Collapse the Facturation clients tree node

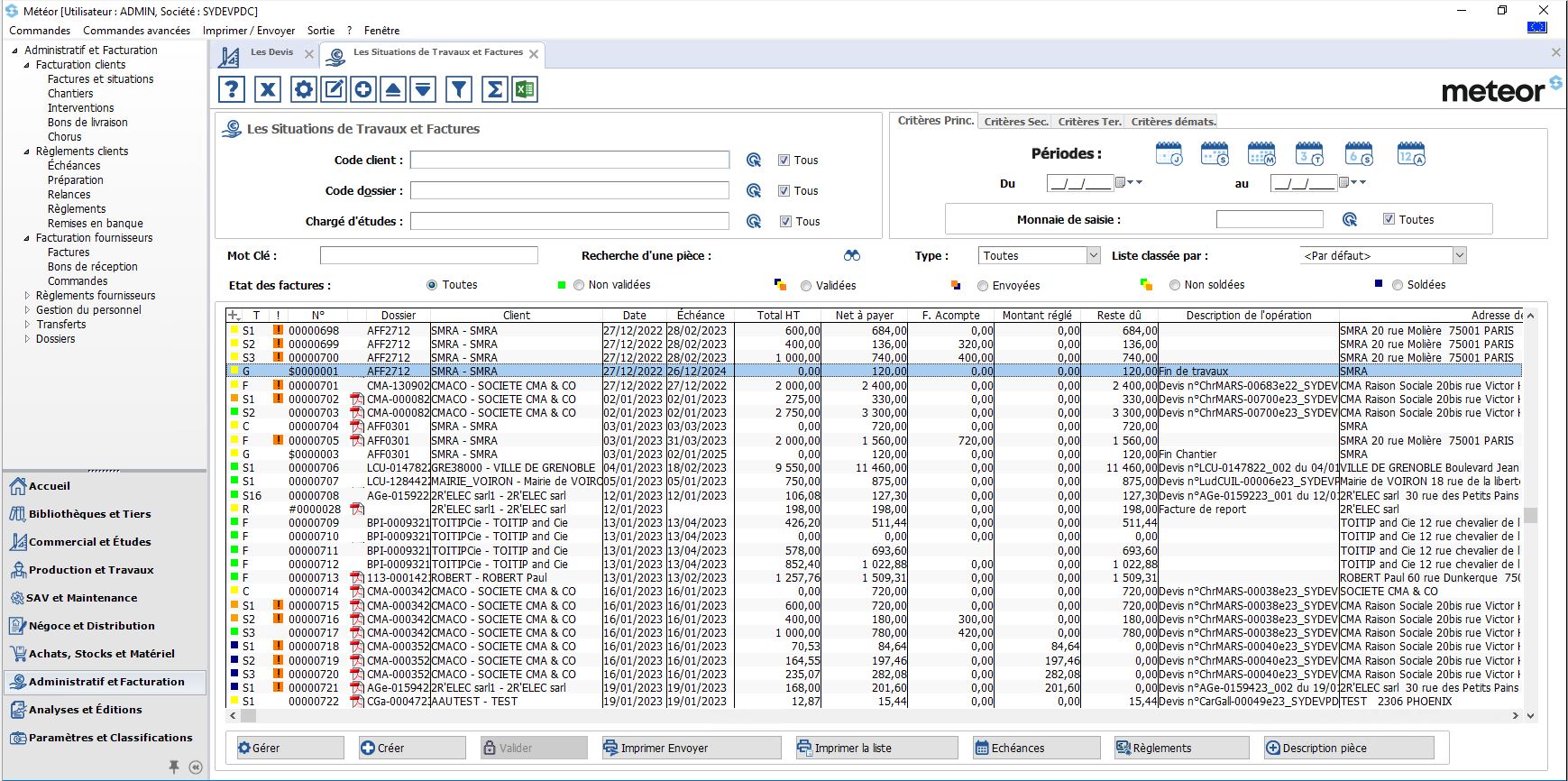pos(26,65)
